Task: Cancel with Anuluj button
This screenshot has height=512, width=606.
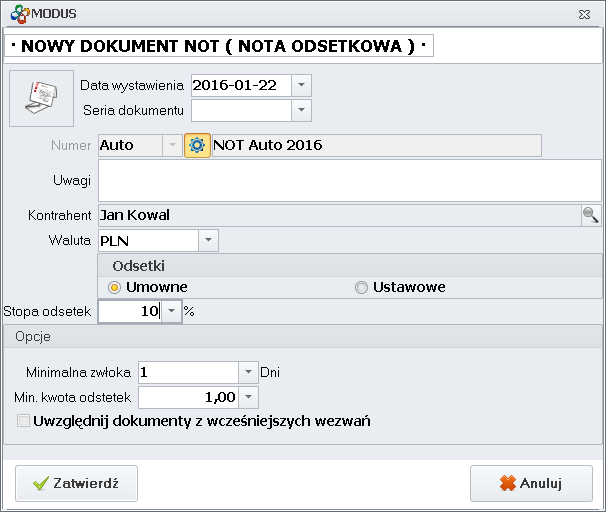Action: (531, 483)
